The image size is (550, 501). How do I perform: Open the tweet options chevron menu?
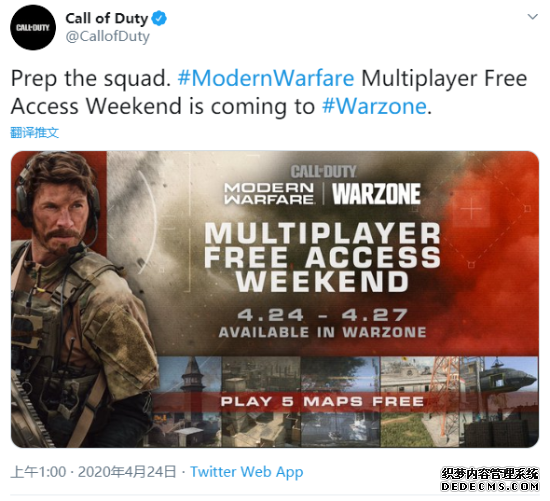(532, 16)
